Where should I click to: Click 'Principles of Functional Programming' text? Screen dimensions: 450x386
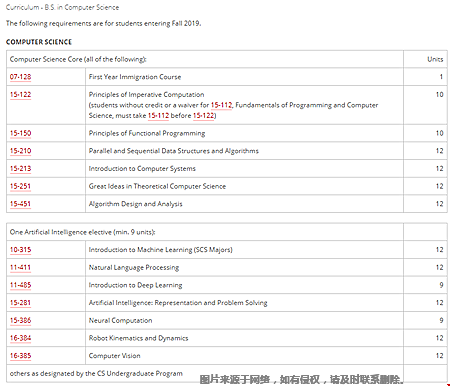point(147,133)
